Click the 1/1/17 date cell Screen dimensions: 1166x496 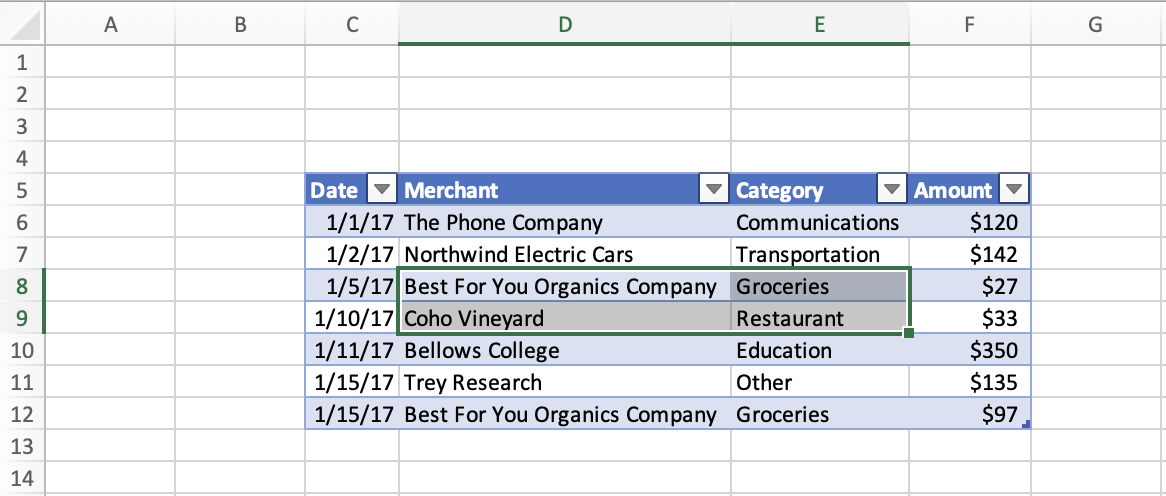click(352, 223)
